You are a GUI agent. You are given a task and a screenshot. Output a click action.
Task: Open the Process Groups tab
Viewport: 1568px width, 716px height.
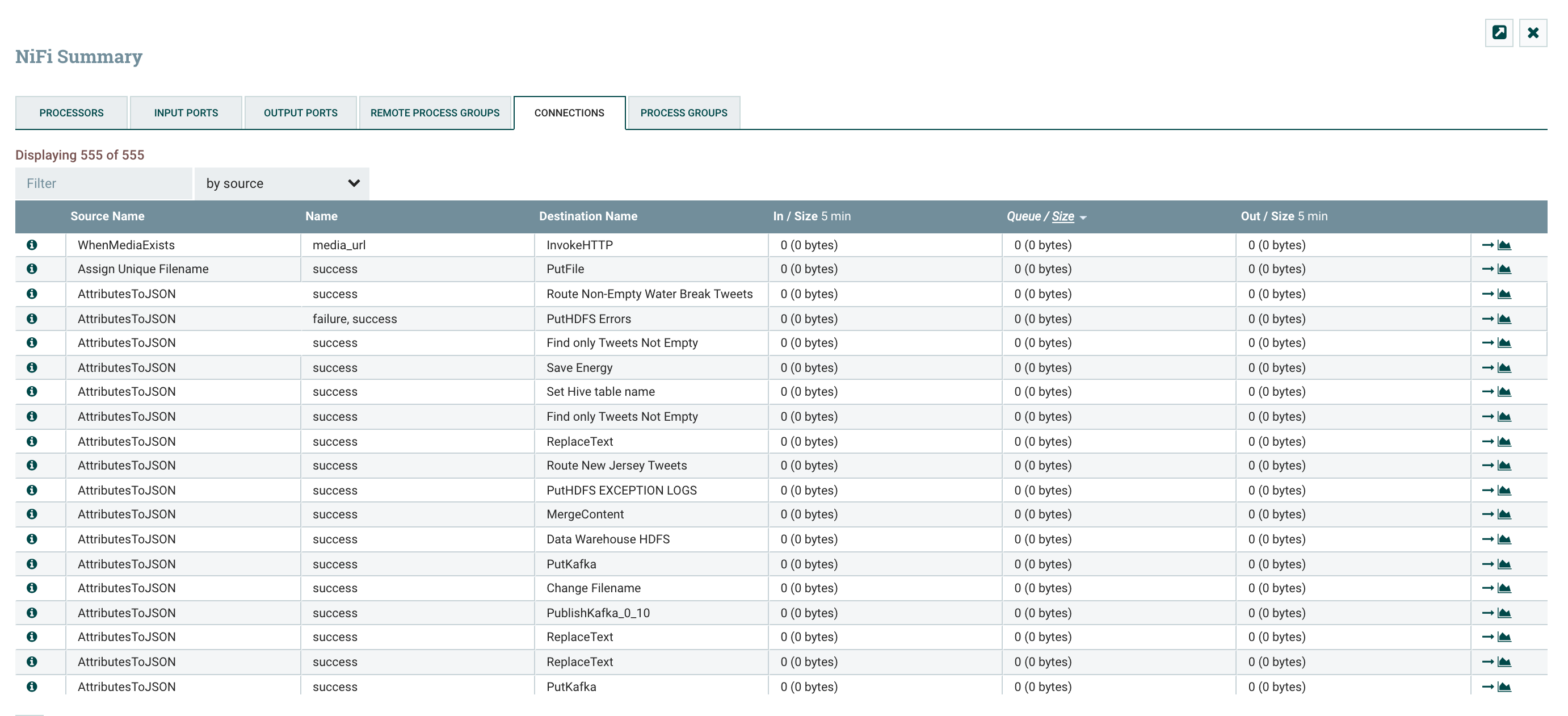click(683, 113)
